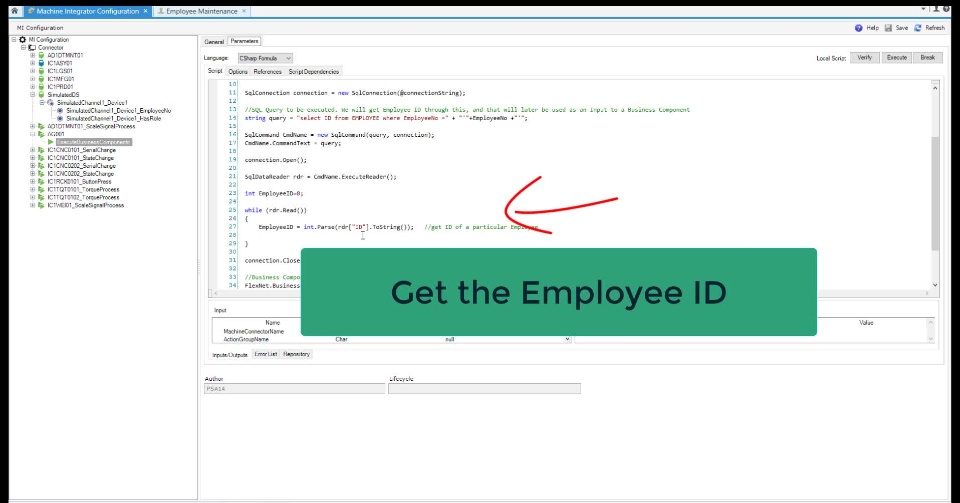Open the Repository tab
Viewport: 960px width, 503px height.
296,354
